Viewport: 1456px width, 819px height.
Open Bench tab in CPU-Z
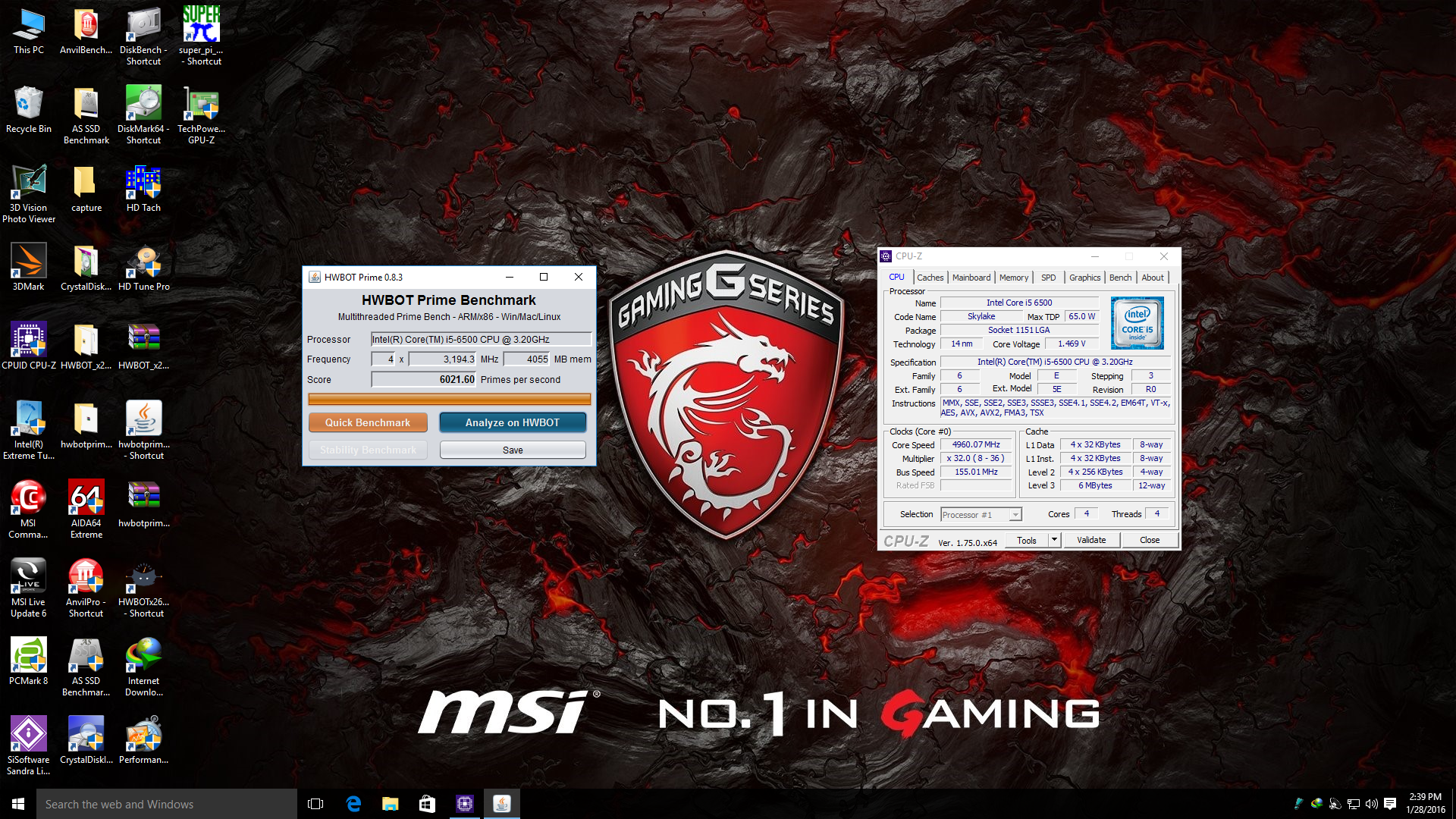click(x=1120, y=278)
